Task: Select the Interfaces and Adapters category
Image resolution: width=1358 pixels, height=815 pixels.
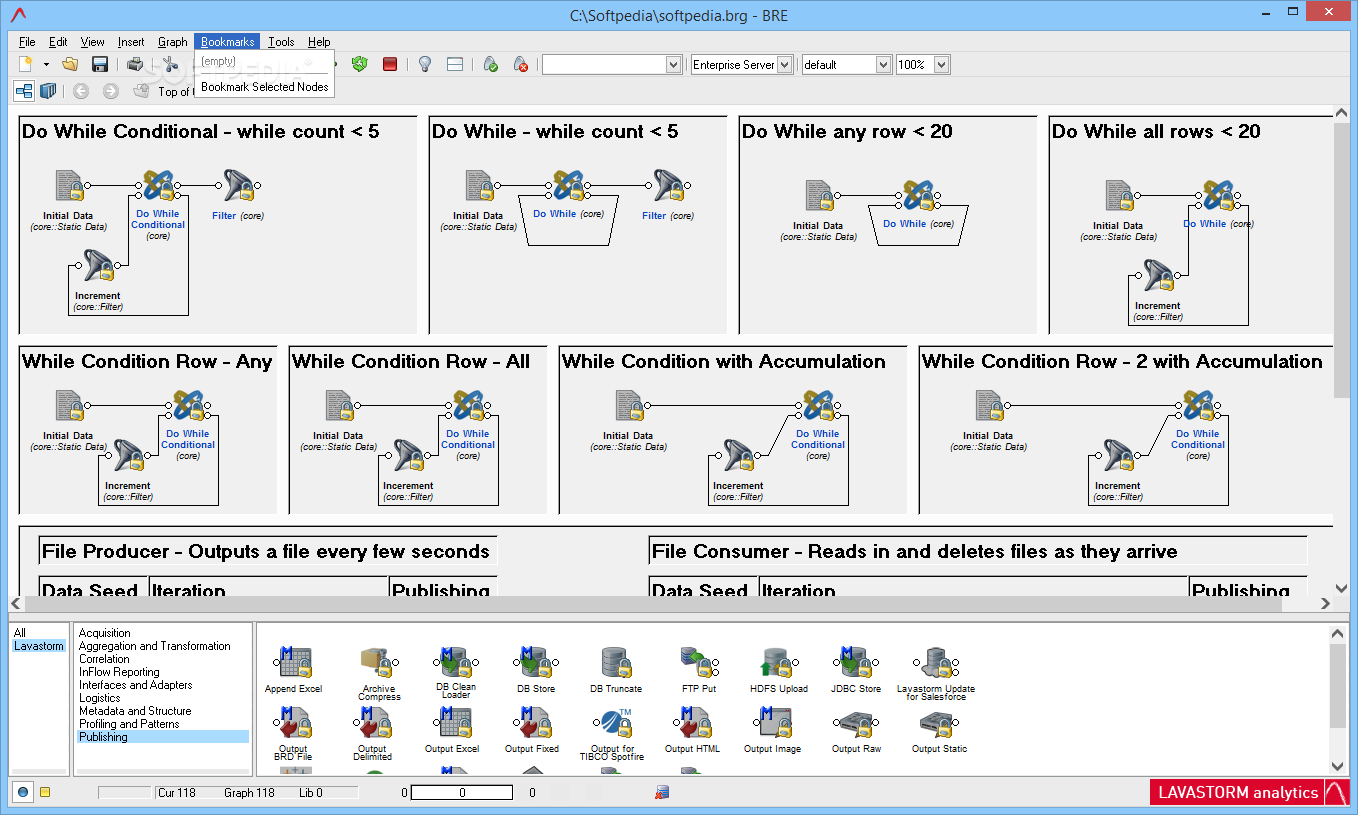Action: 135,685
